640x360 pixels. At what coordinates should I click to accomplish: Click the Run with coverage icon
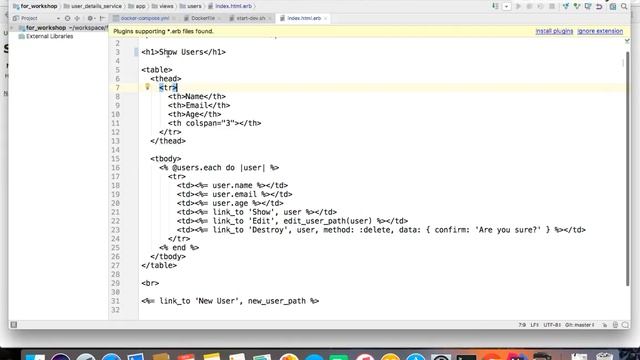[540, 7]
